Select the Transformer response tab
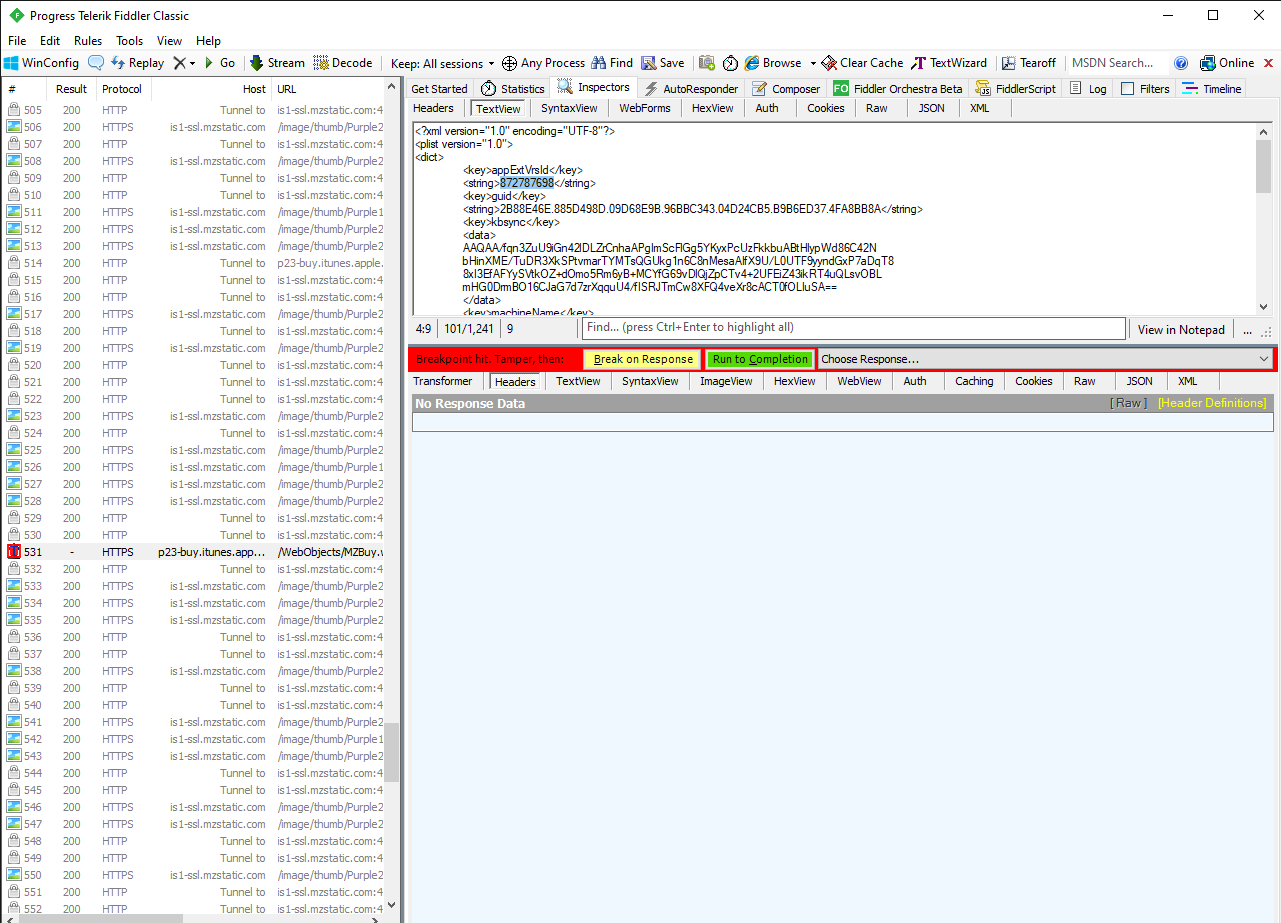This screenshot has width=1281, height=923. click(x=443, y=381)
